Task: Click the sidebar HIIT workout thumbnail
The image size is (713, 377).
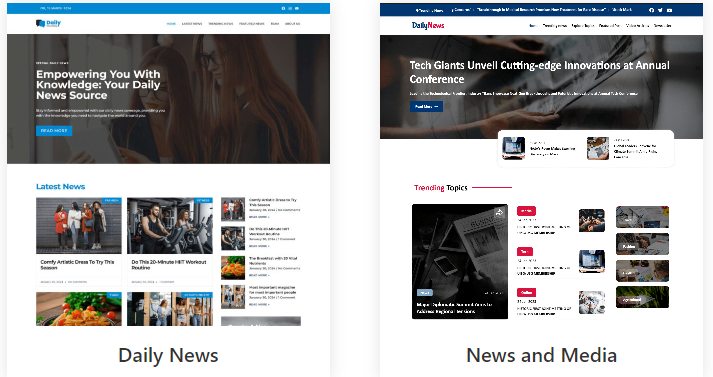Action: click(233, 238)
